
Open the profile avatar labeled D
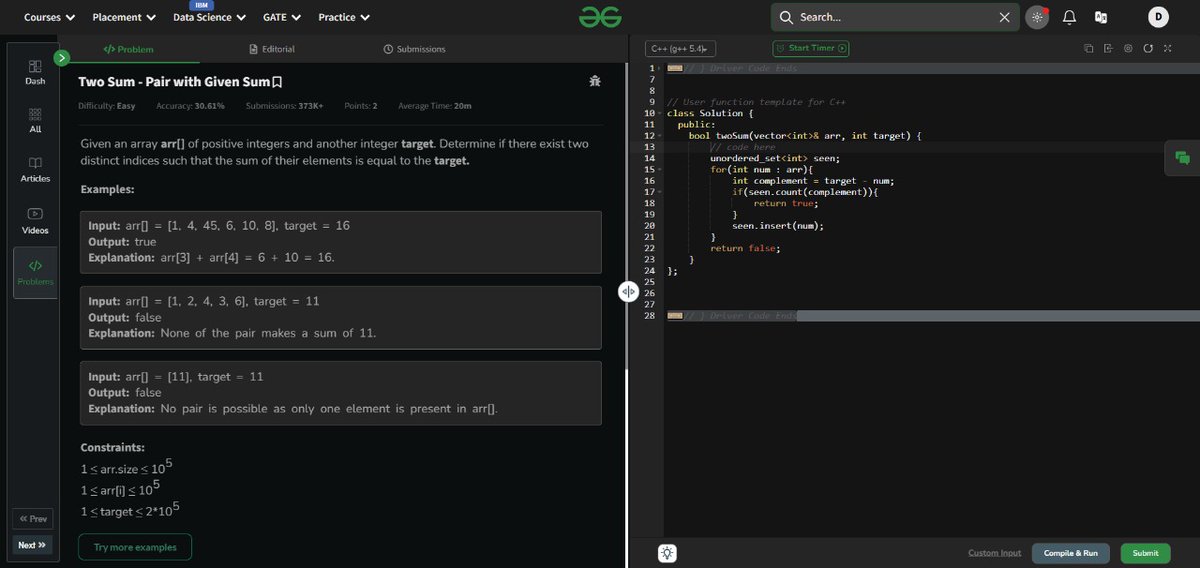(x=1158, y=17)
